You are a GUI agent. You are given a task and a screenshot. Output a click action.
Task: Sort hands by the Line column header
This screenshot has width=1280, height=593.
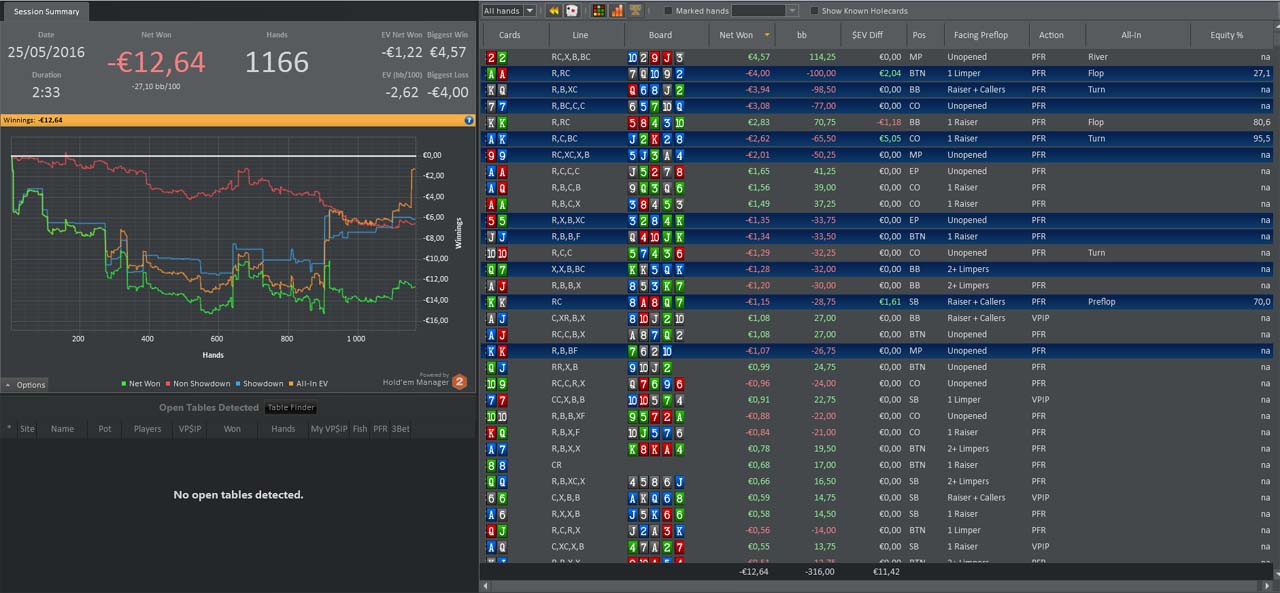pos(586,35)
